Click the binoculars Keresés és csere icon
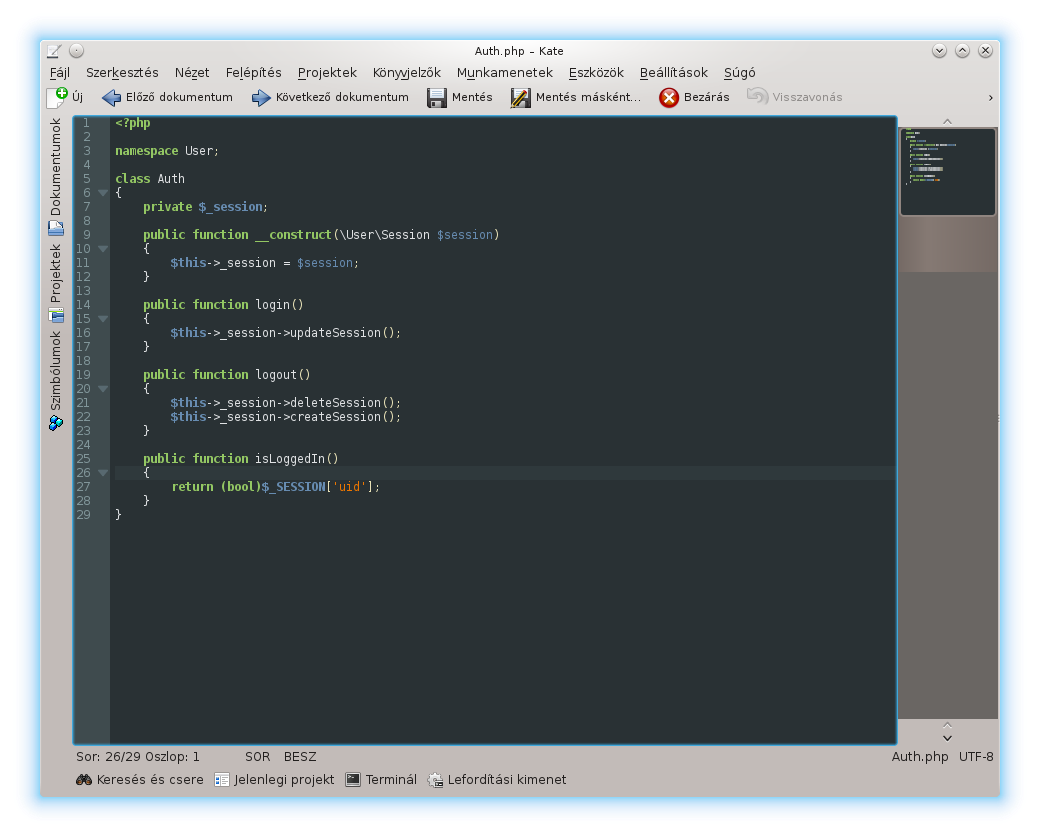Viewport: 1040px width, 837px height. click(84, 779)
